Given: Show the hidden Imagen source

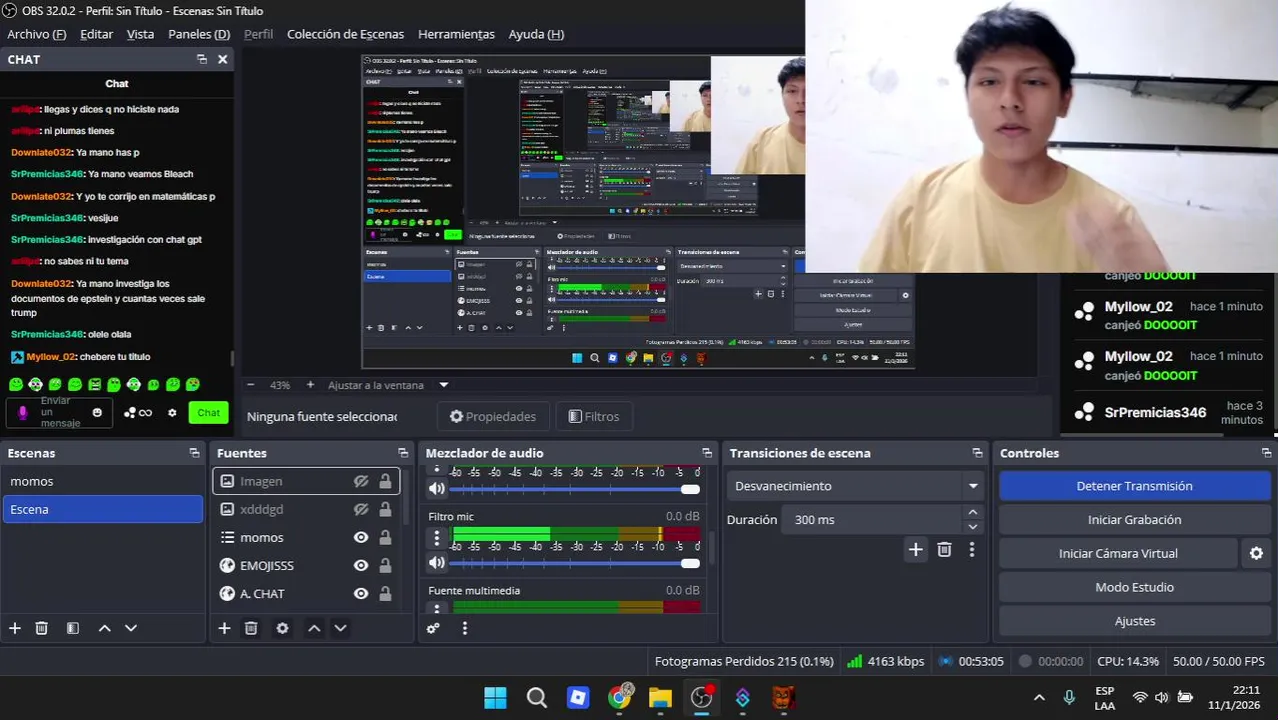Looking at the screenshot, I should (x=361, y=481).
